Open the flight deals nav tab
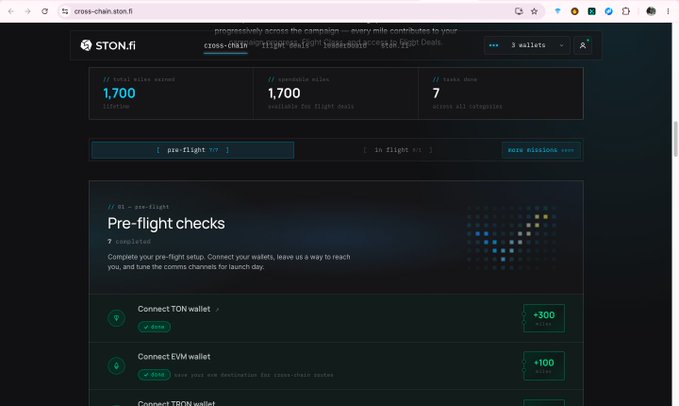This screenshot has height=406, width=679. [x=285, y=45]
